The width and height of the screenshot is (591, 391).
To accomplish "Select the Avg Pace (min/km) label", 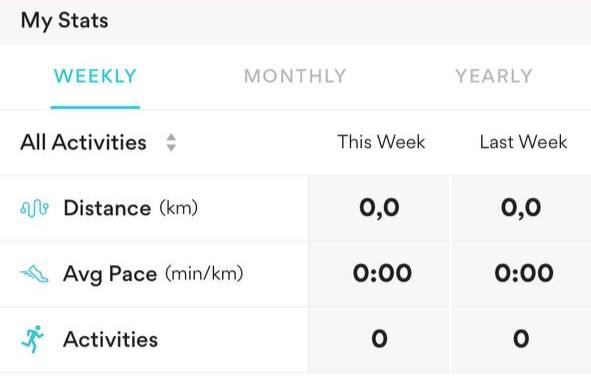I will tap(153, 274).
